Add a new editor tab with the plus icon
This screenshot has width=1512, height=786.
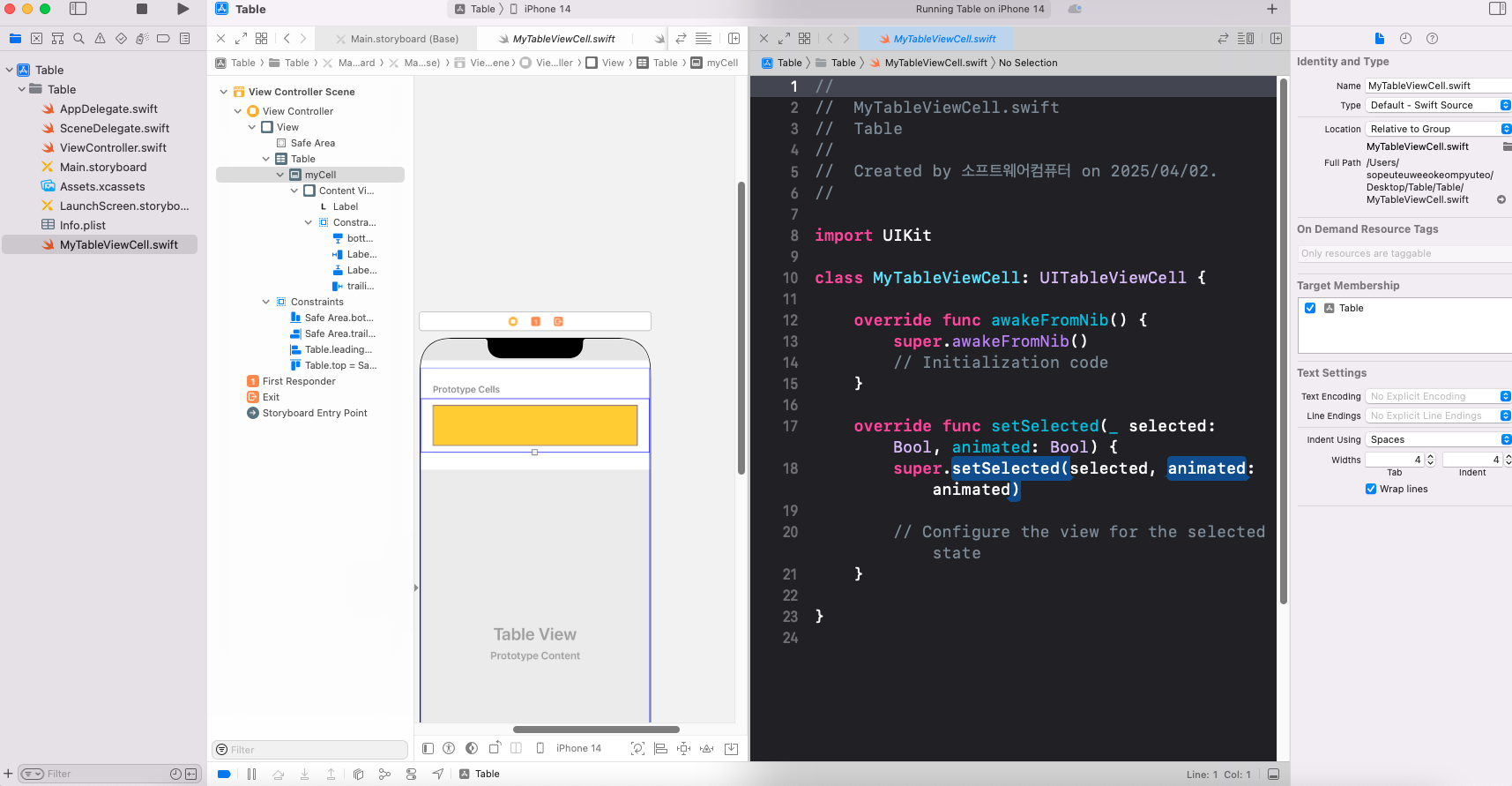(x=1271, y=9)
